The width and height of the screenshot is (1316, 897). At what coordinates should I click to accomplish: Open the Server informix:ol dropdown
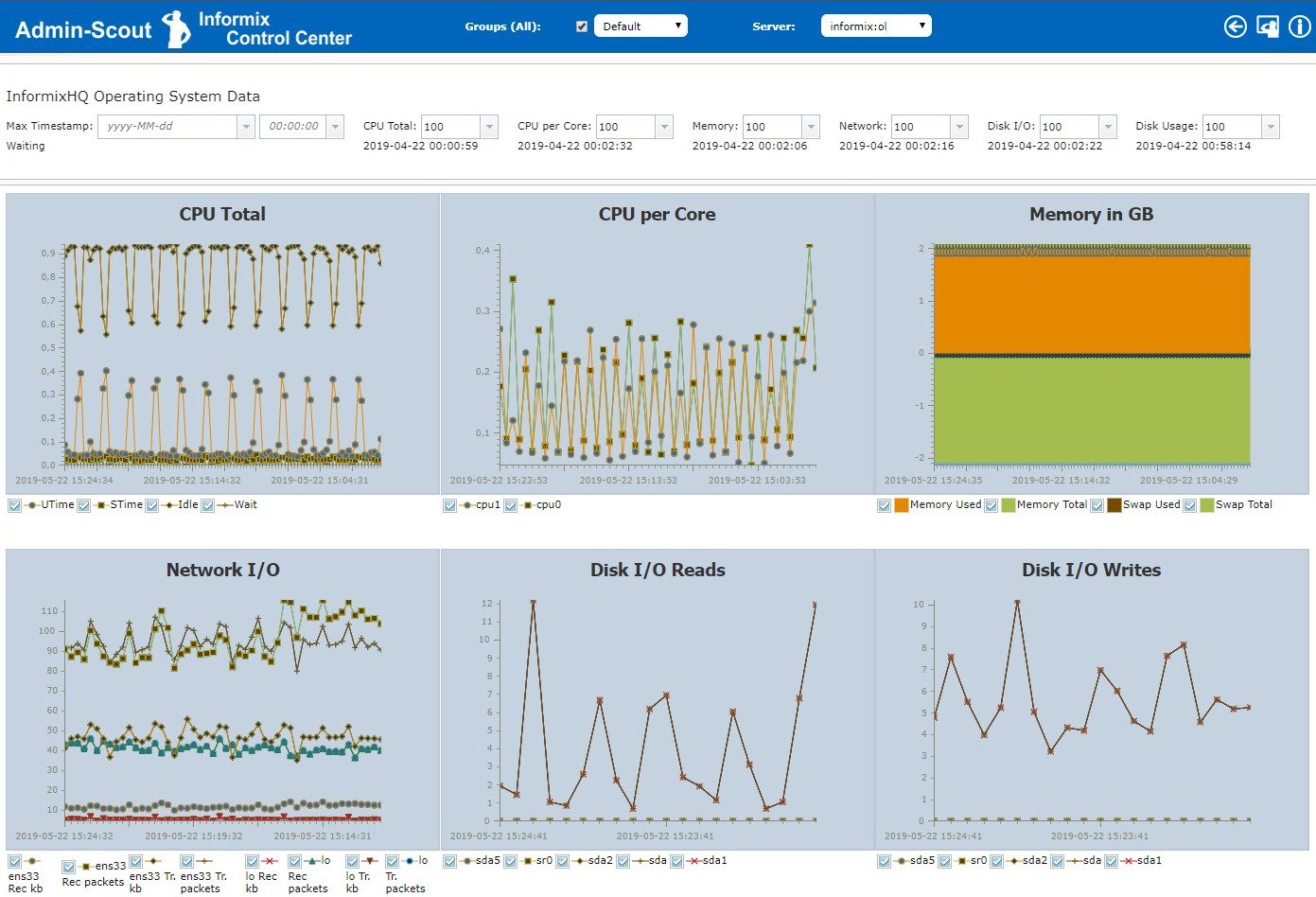pos(876,26)
